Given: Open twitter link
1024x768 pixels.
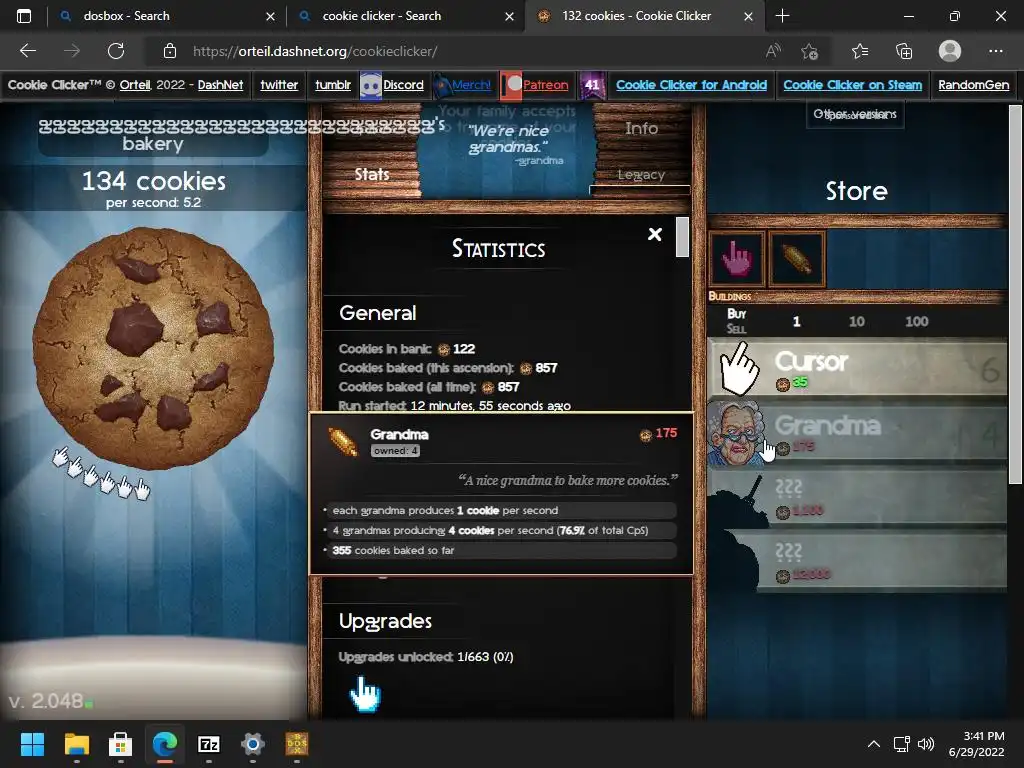Looking at the screenshot, I should click(x=279, y=85).
